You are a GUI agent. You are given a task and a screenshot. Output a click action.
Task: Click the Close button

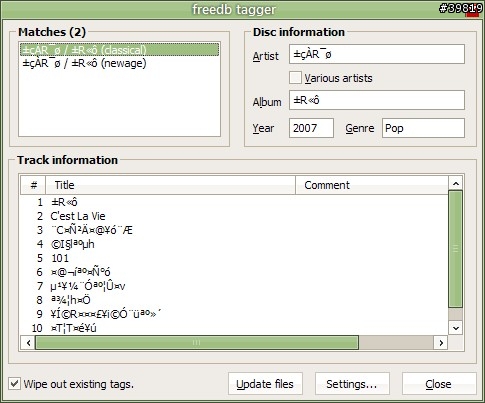click(439, 384)
